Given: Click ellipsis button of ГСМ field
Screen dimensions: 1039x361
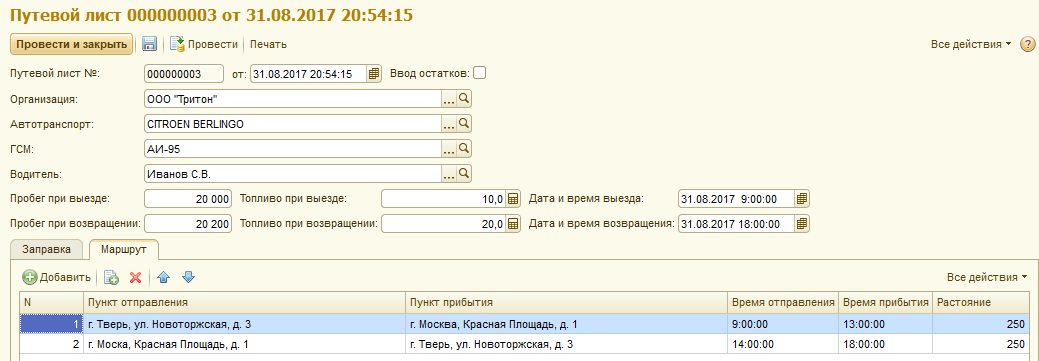Looking at the screenshot, I should [x=449, y=148].
